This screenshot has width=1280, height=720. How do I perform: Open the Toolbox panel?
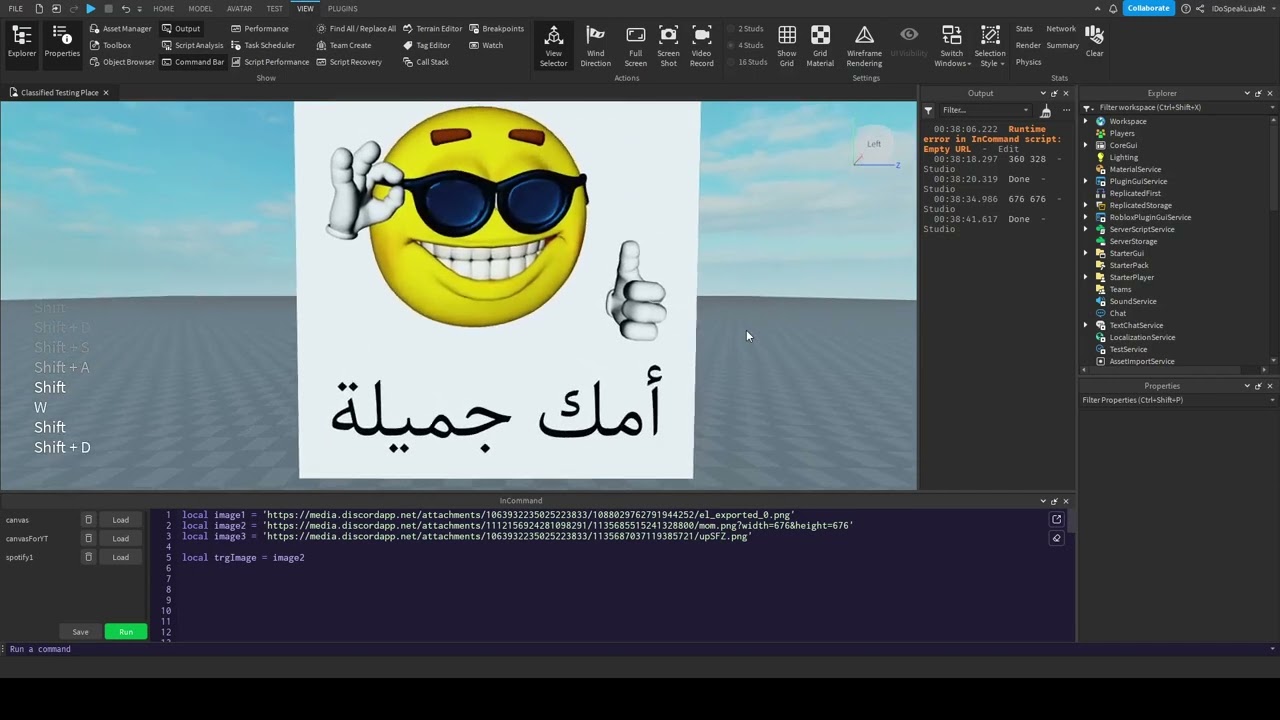[110, 45]
